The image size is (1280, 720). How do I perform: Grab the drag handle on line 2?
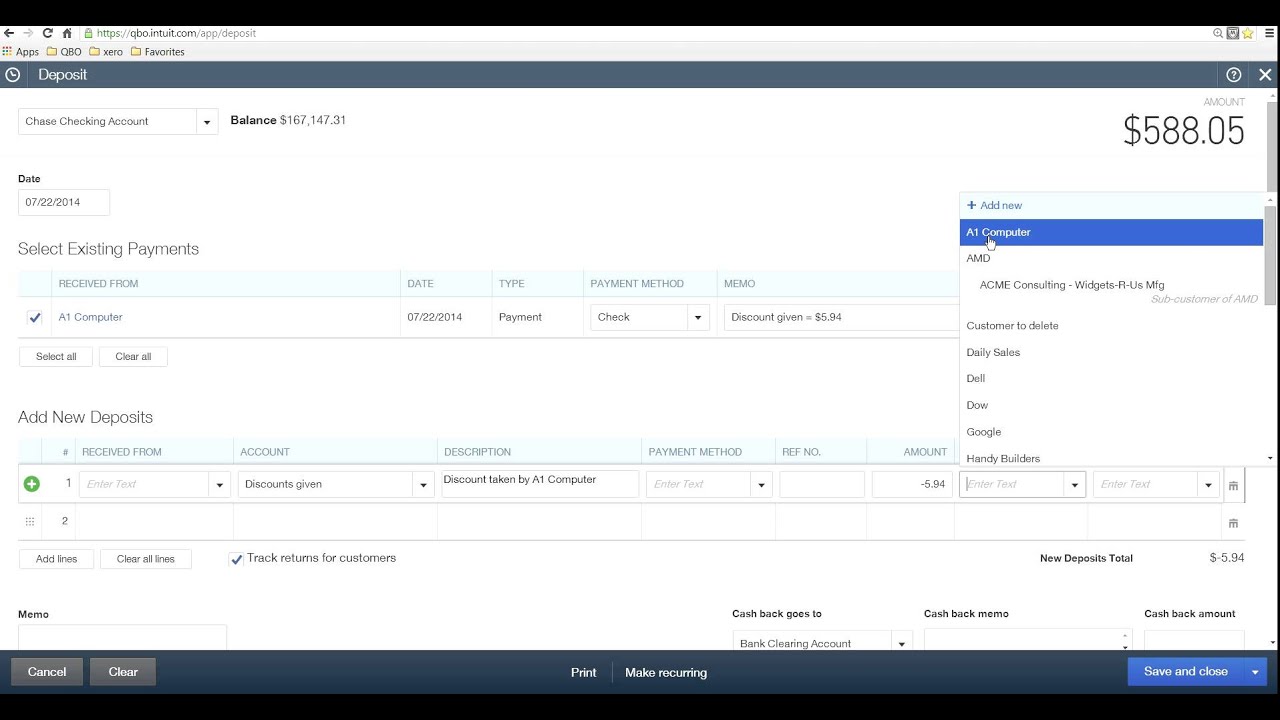(30, 521)
